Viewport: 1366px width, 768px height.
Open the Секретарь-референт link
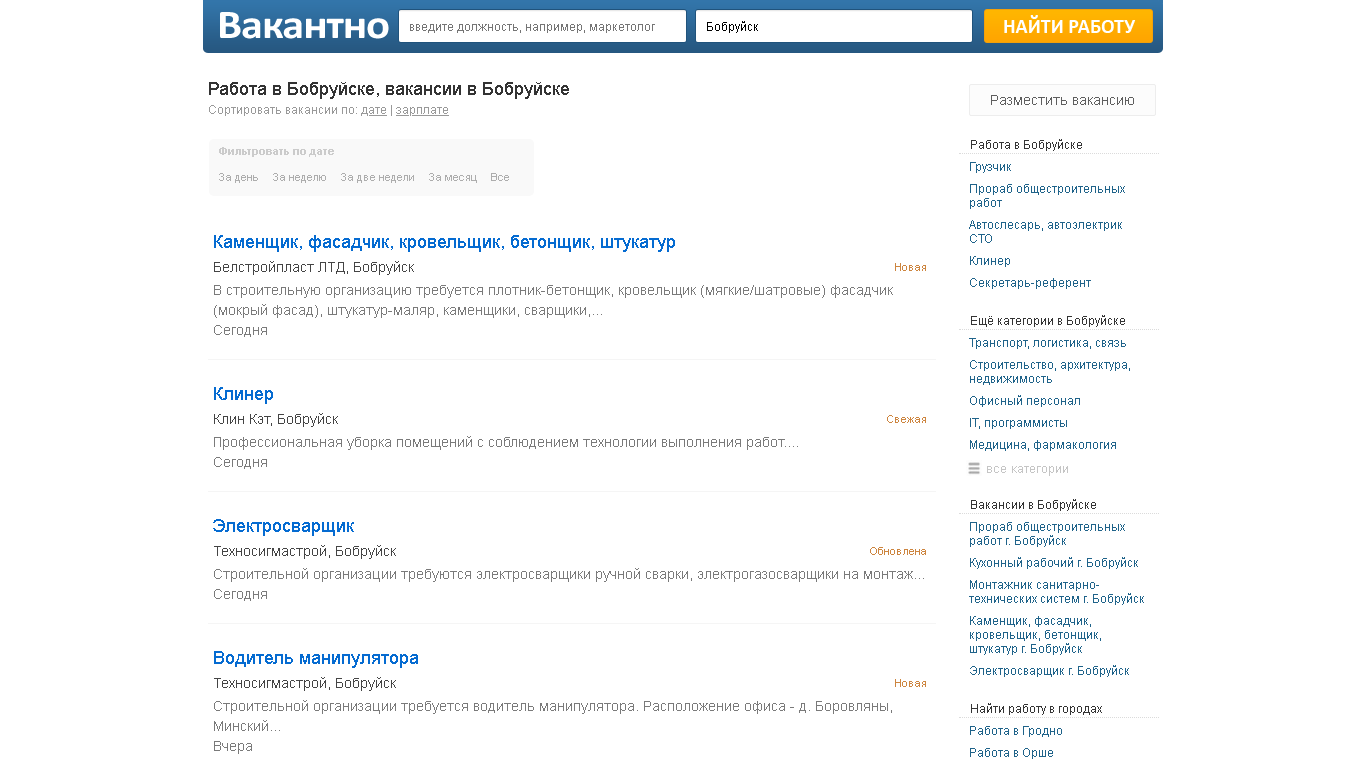tap(1030, 283)
